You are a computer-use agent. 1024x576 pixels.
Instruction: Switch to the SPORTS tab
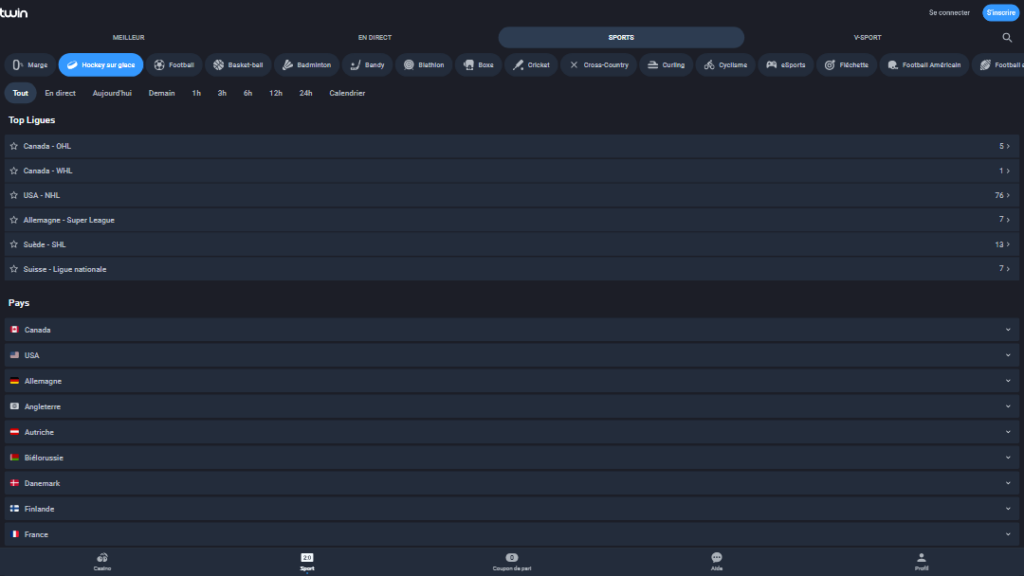[x=621, y=38]
